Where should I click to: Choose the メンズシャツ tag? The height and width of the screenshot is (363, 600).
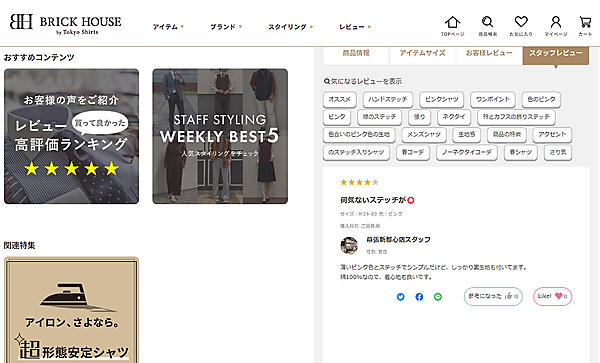(424, 135)
